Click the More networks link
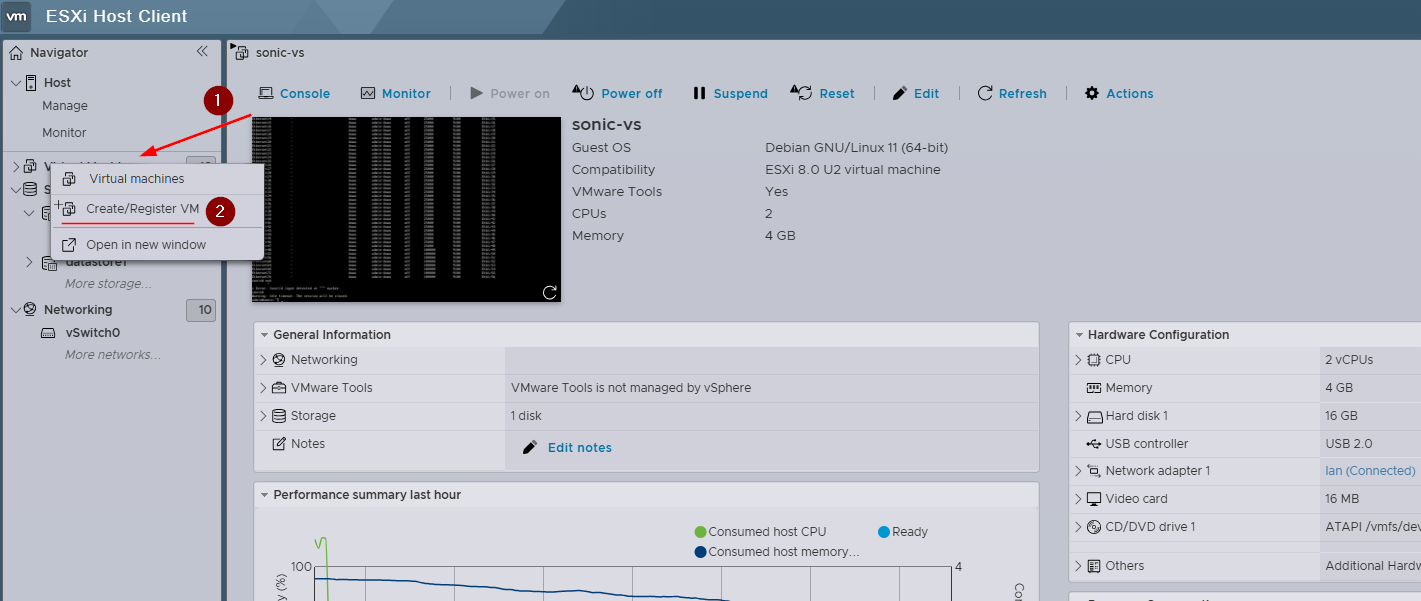Viewport: 1421px width, 601px height. click(x=112, y=355)
